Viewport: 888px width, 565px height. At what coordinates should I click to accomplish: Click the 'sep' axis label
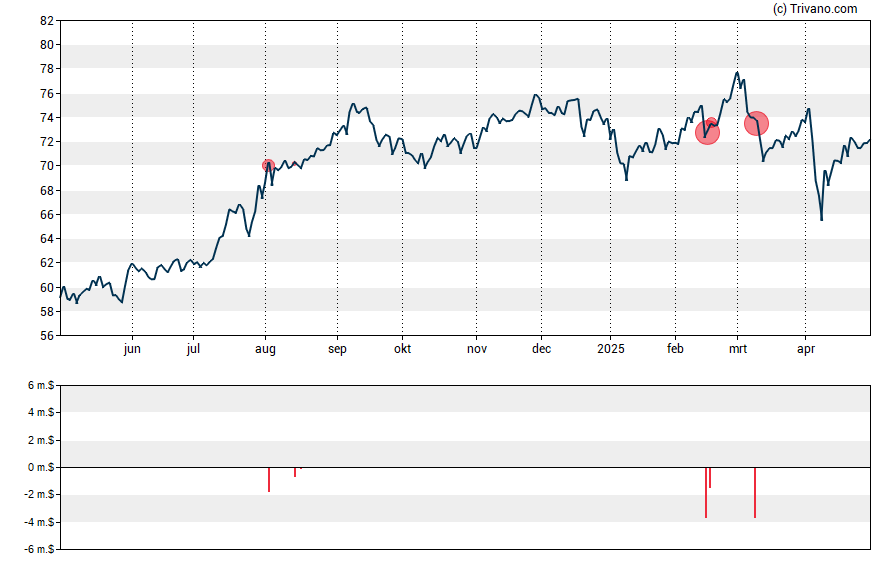coord(337,349)
